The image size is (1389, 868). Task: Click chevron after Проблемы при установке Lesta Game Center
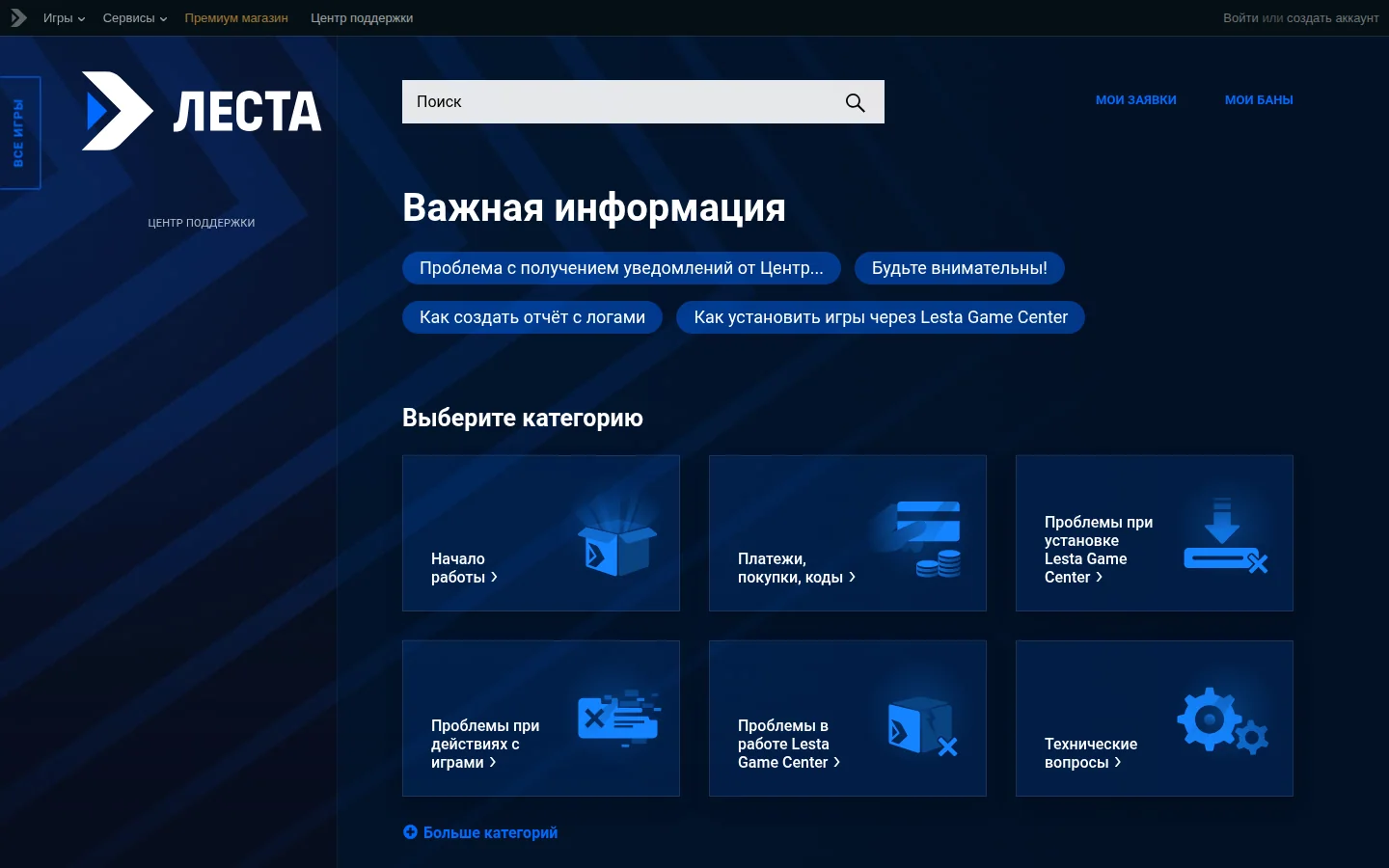click(x=1100, y=577)
